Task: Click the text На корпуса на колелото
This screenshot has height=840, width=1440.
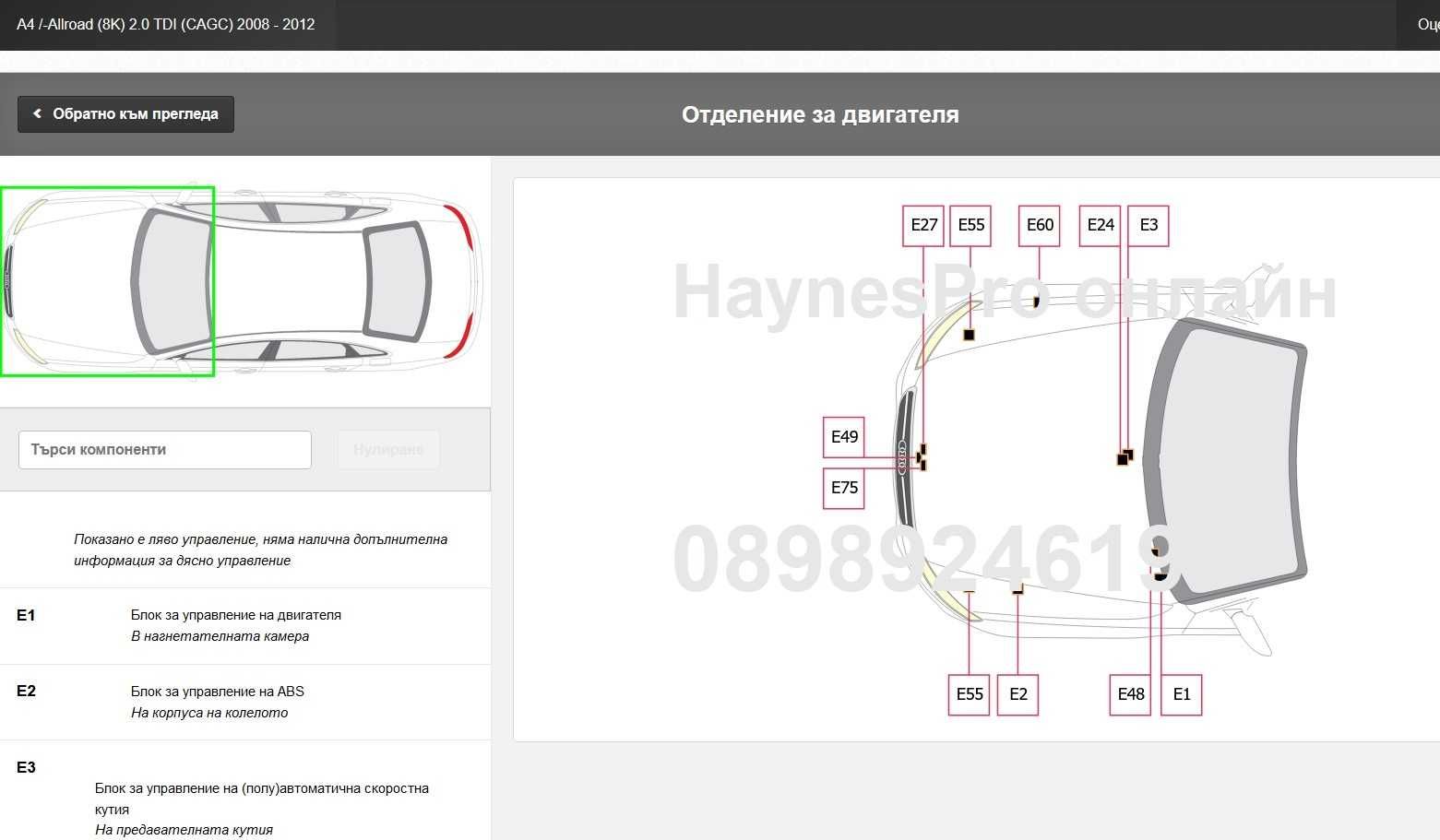Action: coord(209,713)
